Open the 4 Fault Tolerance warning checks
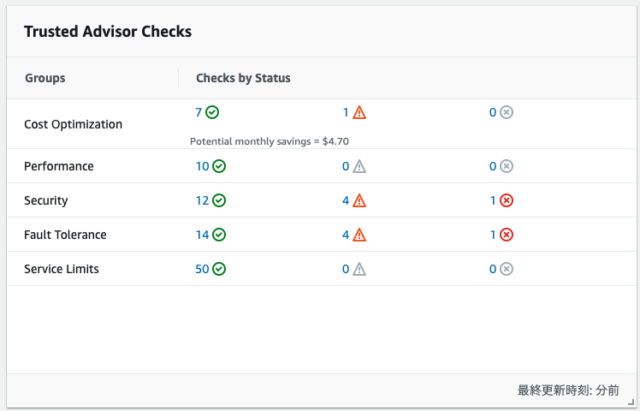The width and height of the screenshot is (640, 411). pyautogui.click(x=346, y=235)
